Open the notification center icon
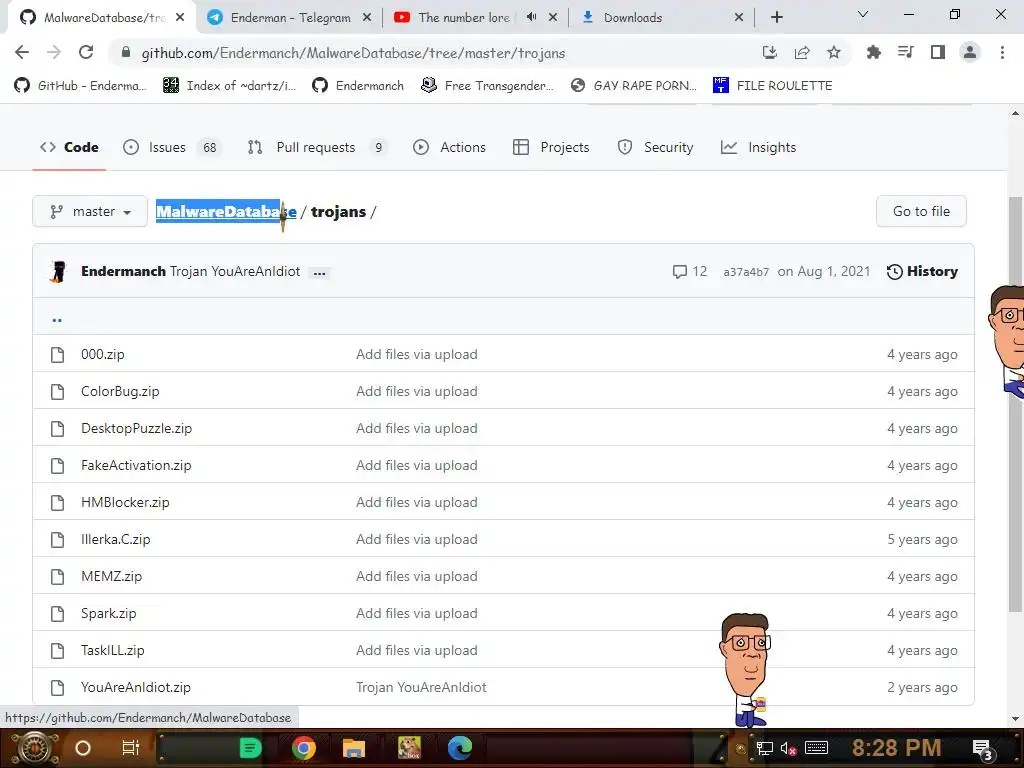Viewport: 1024px width, 768px height. 982,749
